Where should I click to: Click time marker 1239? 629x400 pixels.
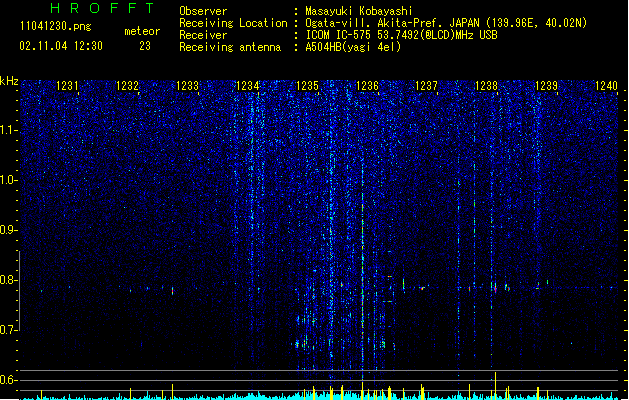point(546,86)
